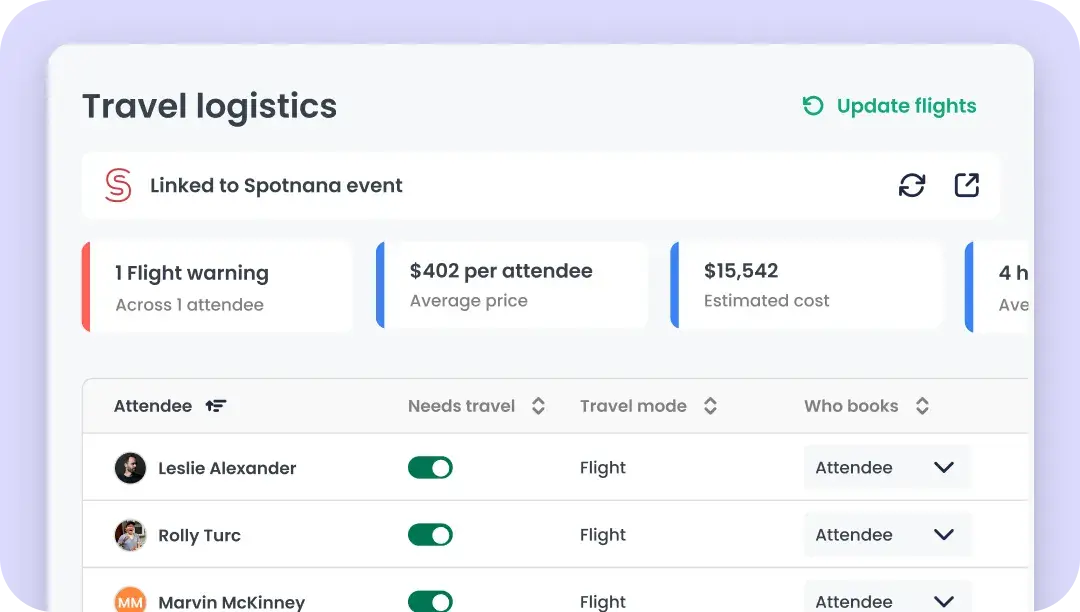1080x612 pixels.
Task: Click Rolly Turc's name
Action: [x=200, y=536]
